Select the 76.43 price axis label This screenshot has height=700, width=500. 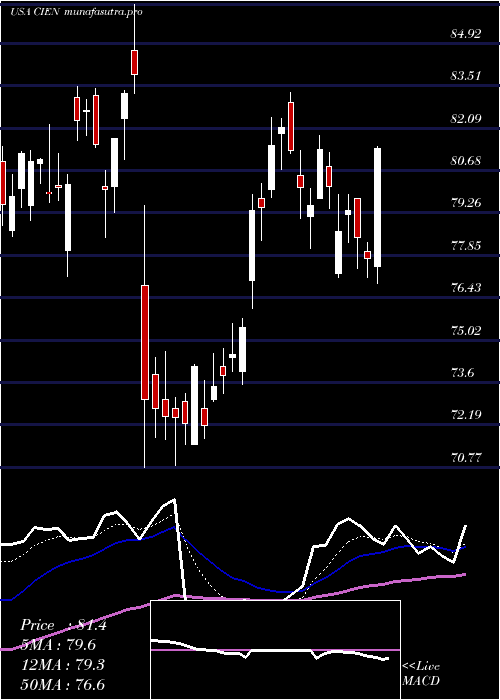pos(466,288)
